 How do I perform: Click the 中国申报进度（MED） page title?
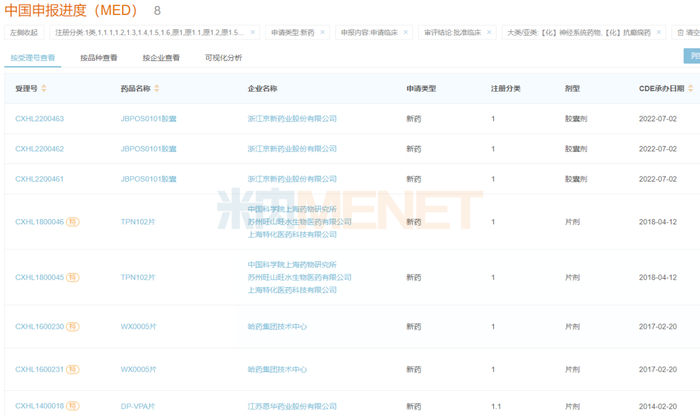click(x=71, y=10)
